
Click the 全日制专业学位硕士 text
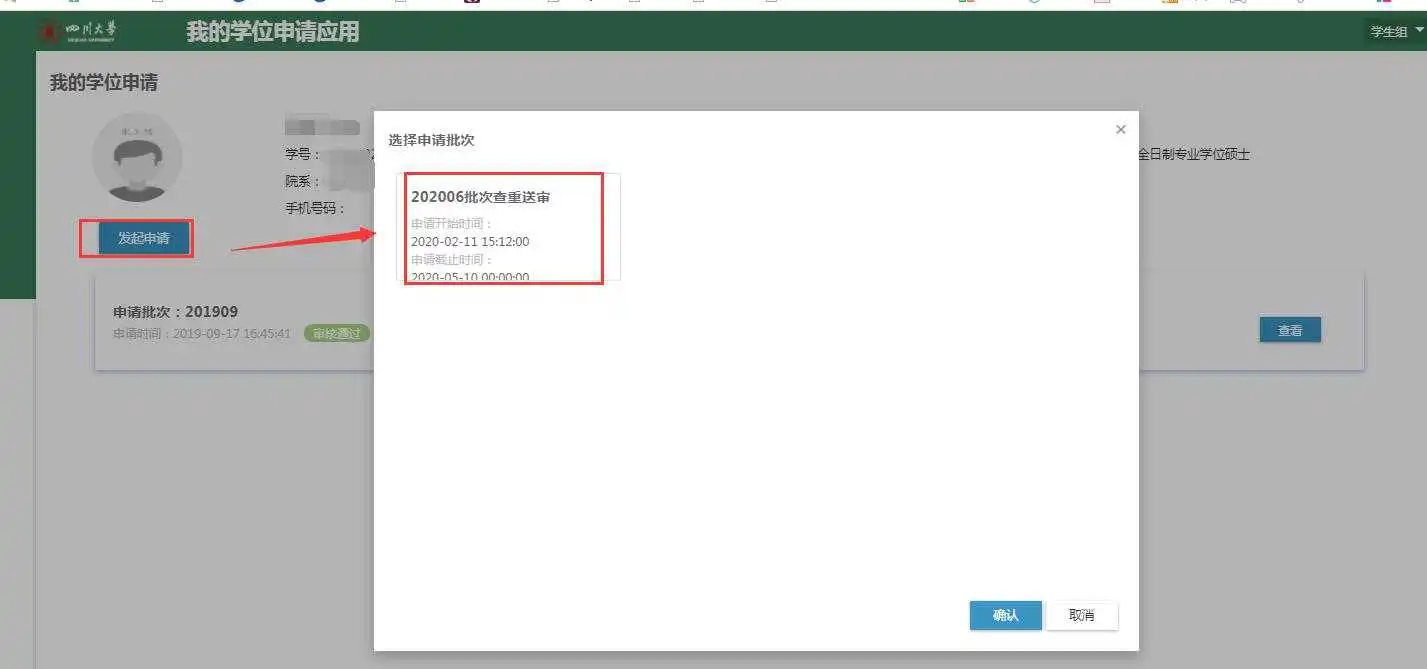1194,155
